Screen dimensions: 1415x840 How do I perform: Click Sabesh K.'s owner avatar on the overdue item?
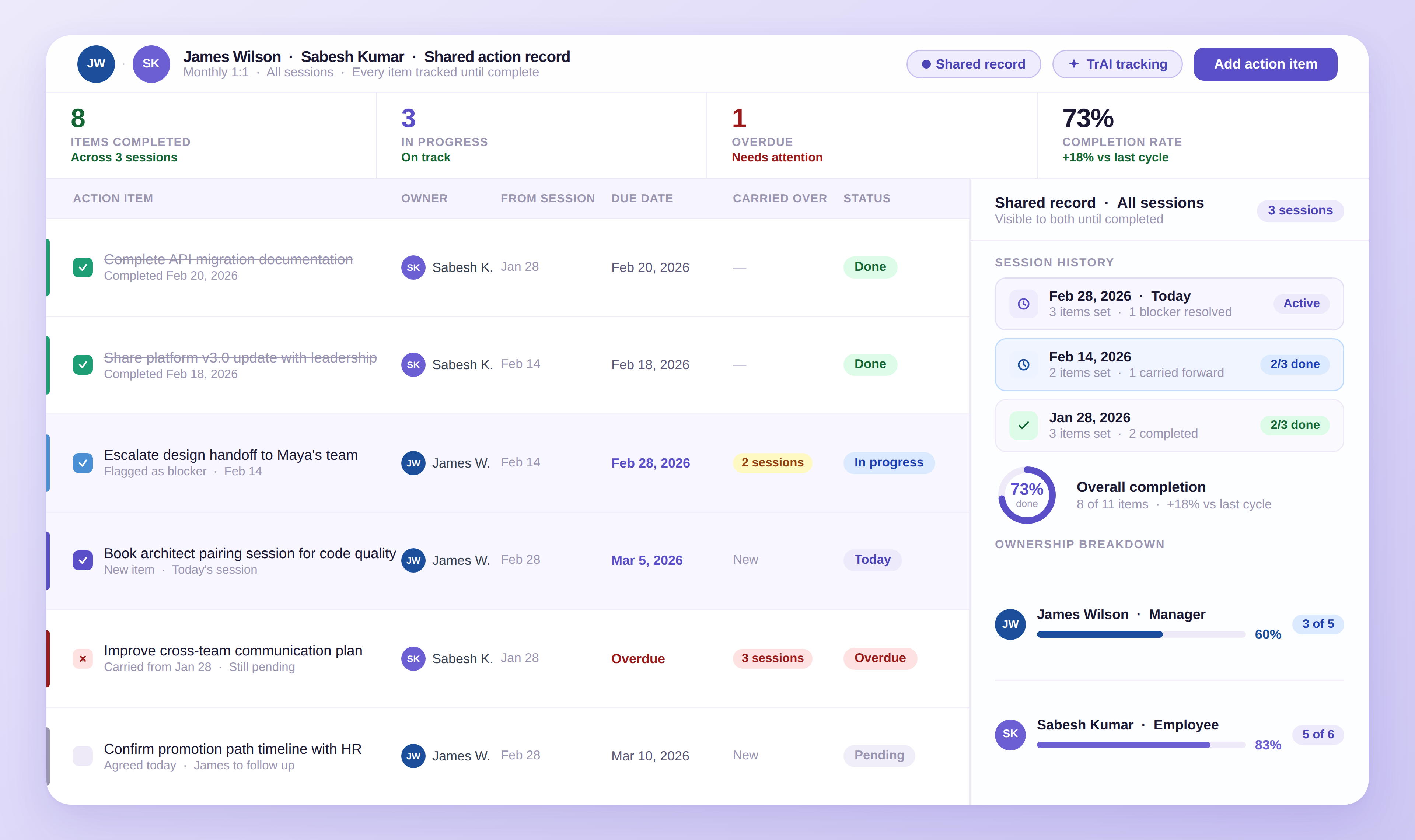pos(413,658)
